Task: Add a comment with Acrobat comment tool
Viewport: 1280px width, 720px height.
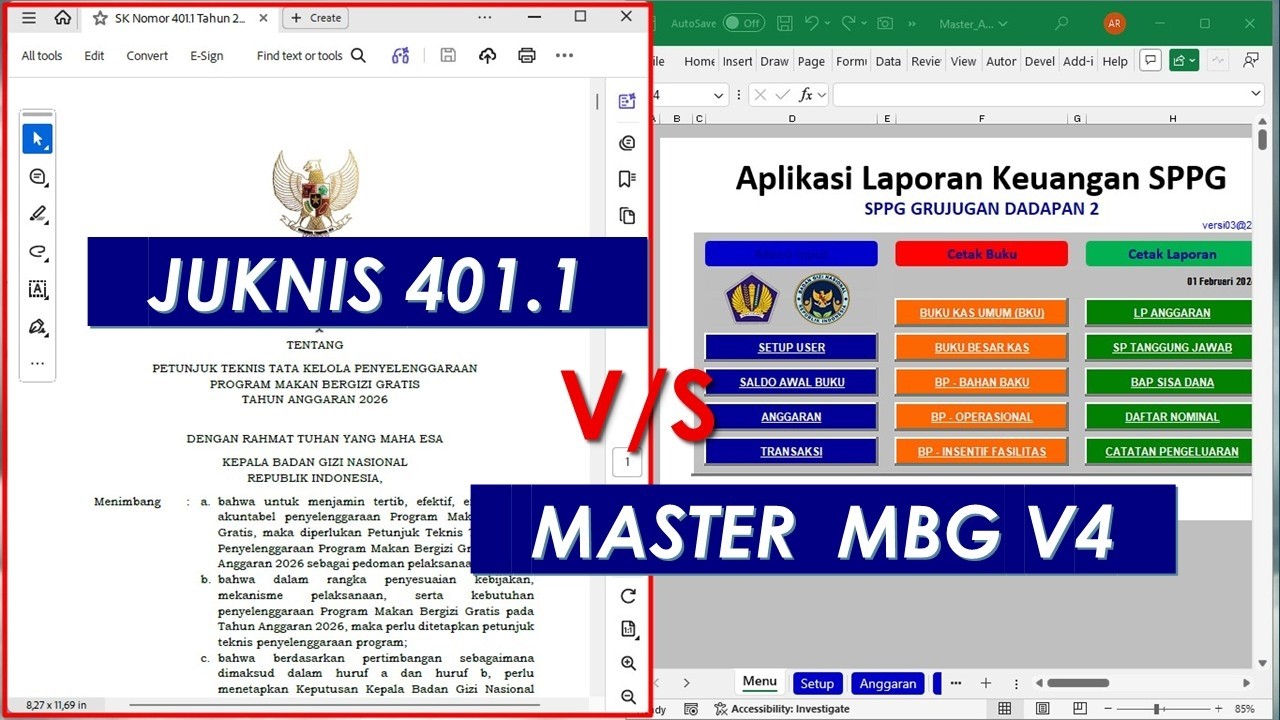Action: point(38,177)
